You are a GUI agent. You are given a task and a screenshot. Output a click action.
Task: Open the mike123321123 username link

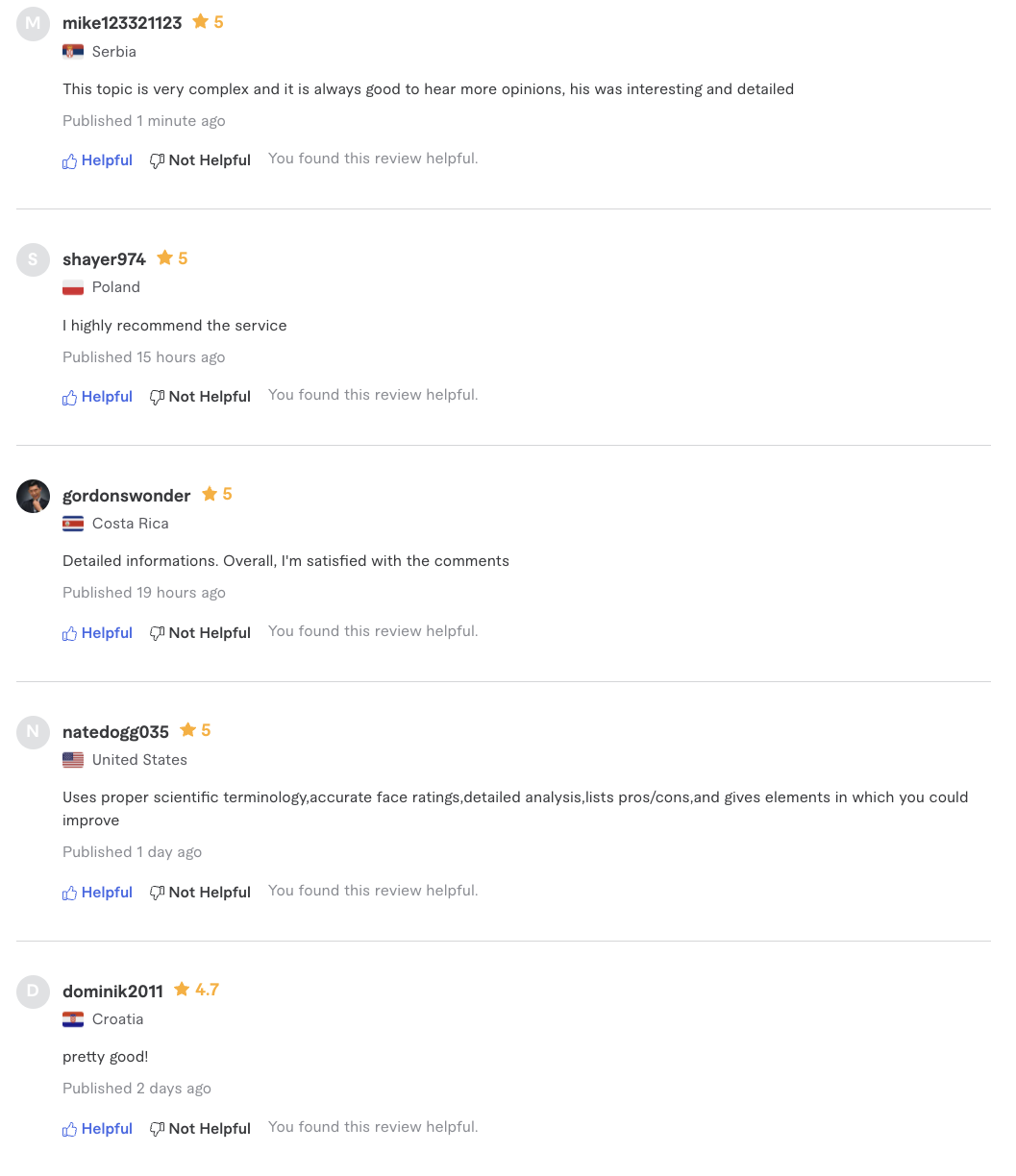point(122,23)
